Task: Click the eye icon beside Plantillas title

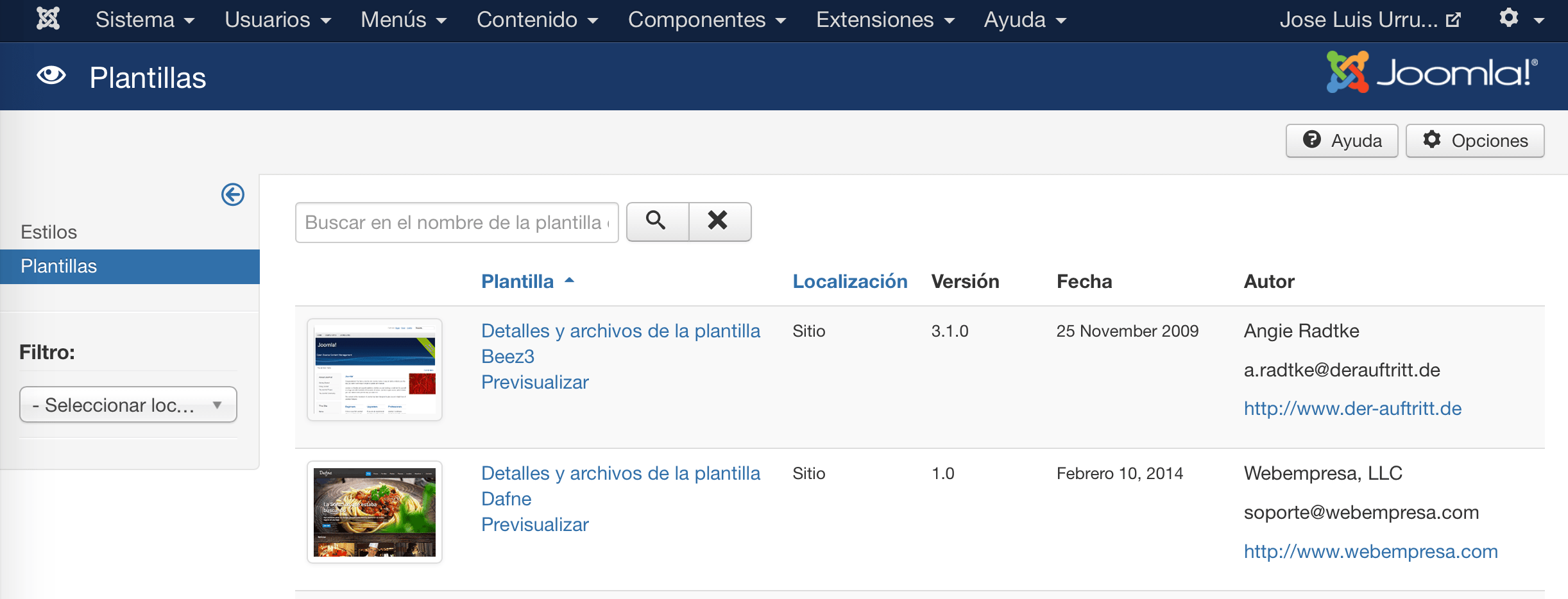Action: [x=51, y=76]
